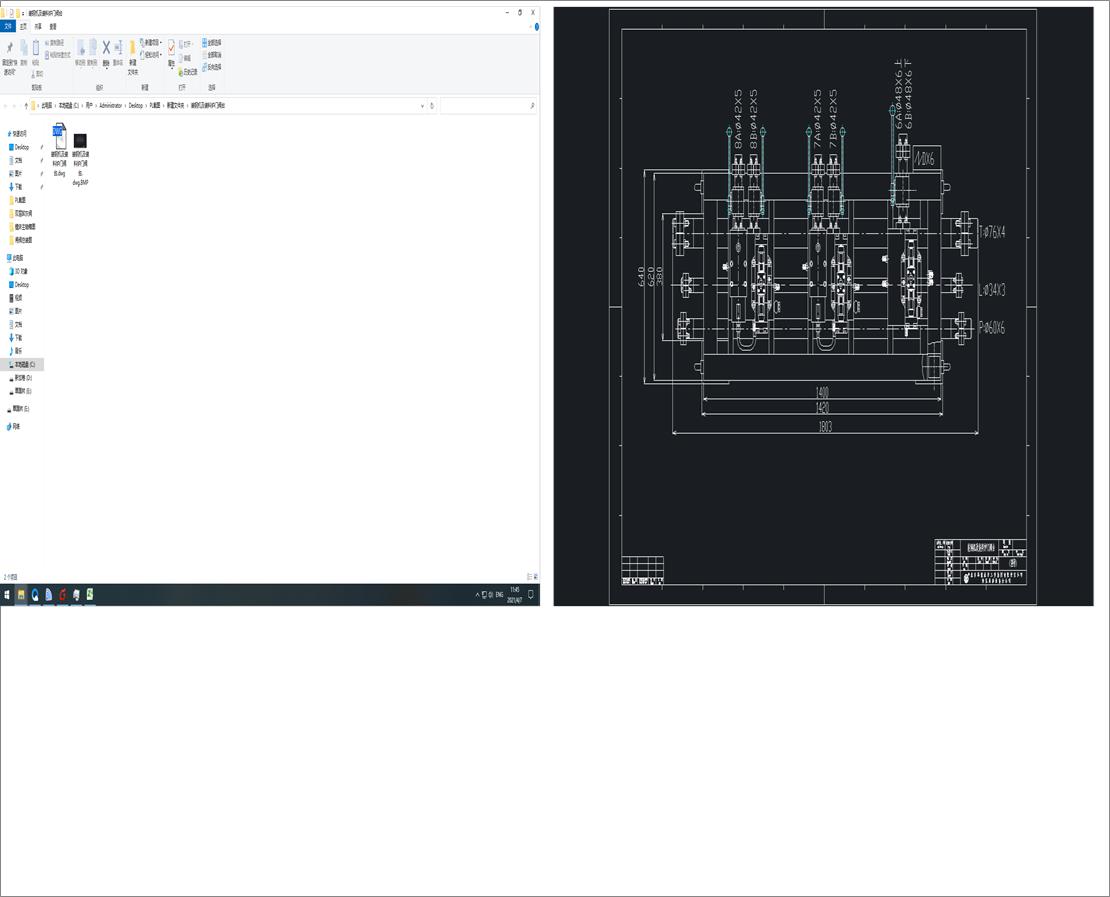Open the File menu in Explorer
Viewport: 1110px width, 897px height.
click(9, 27)
